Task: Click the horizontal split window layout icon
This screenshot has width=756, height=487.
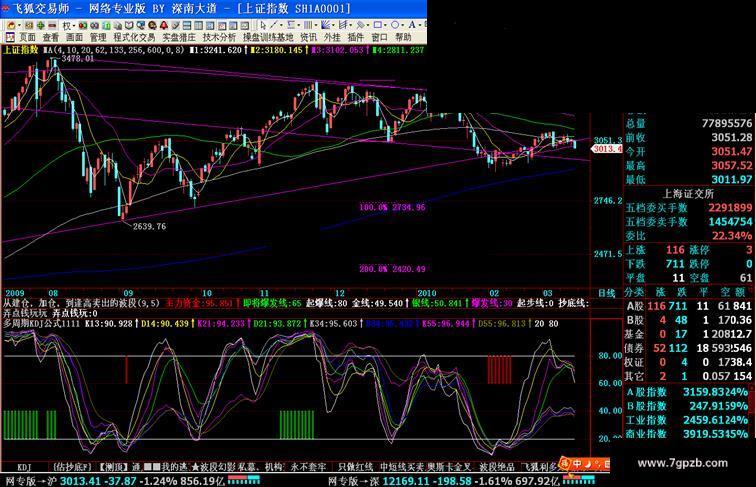Action: 187,25
